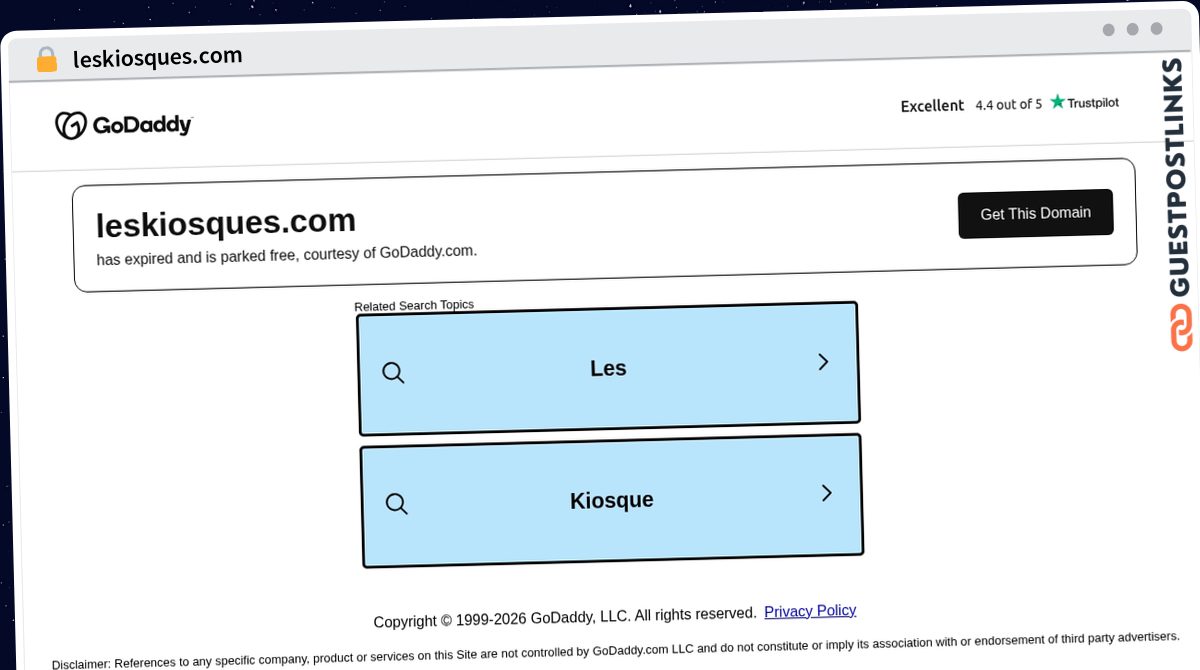This screenshot has height=670, width=1200.
Task: Click the padlock icon in address bar
Action: coord(46,60)
